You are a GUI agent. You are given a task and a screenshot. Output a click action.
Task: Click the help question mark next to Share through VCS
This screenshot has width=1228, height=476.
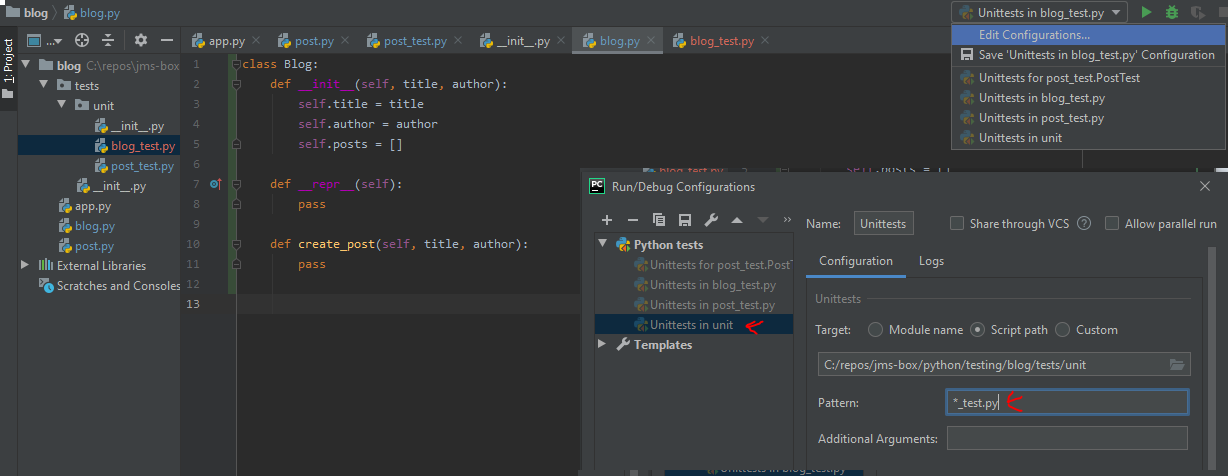(1083, 224)
